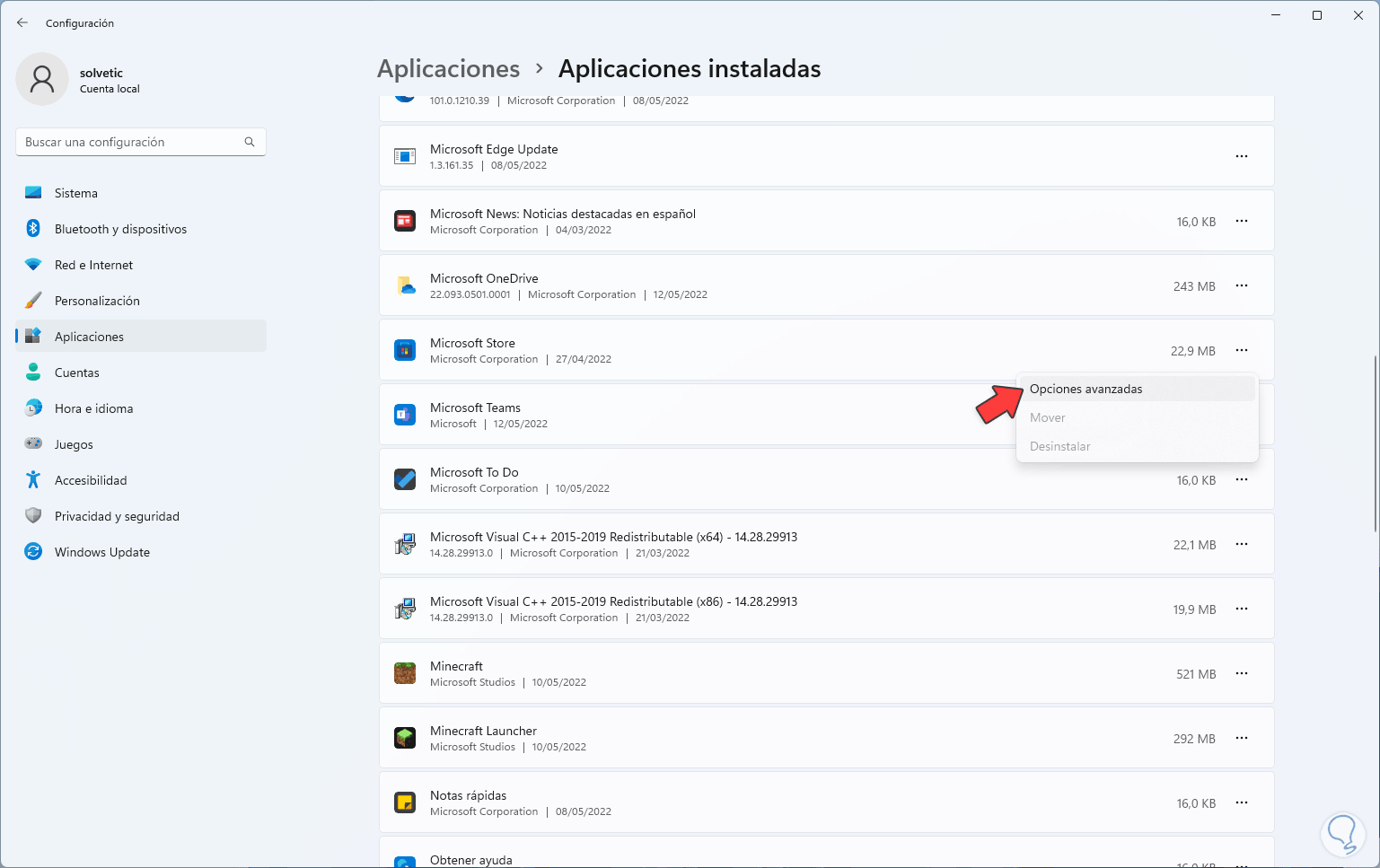Open Personalización from the sidebar

pyautogui.click(x=96, y=301)
